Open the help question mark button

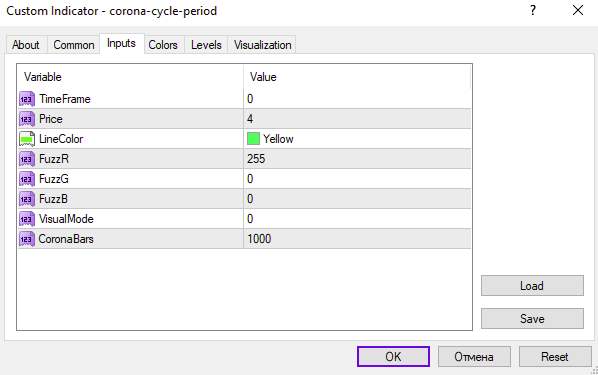[533, 10]
